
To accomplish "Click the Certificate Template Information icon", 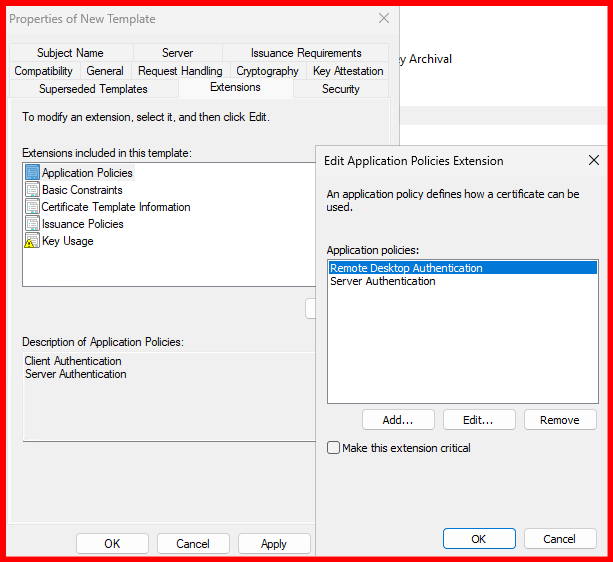I will pos(32,207).
